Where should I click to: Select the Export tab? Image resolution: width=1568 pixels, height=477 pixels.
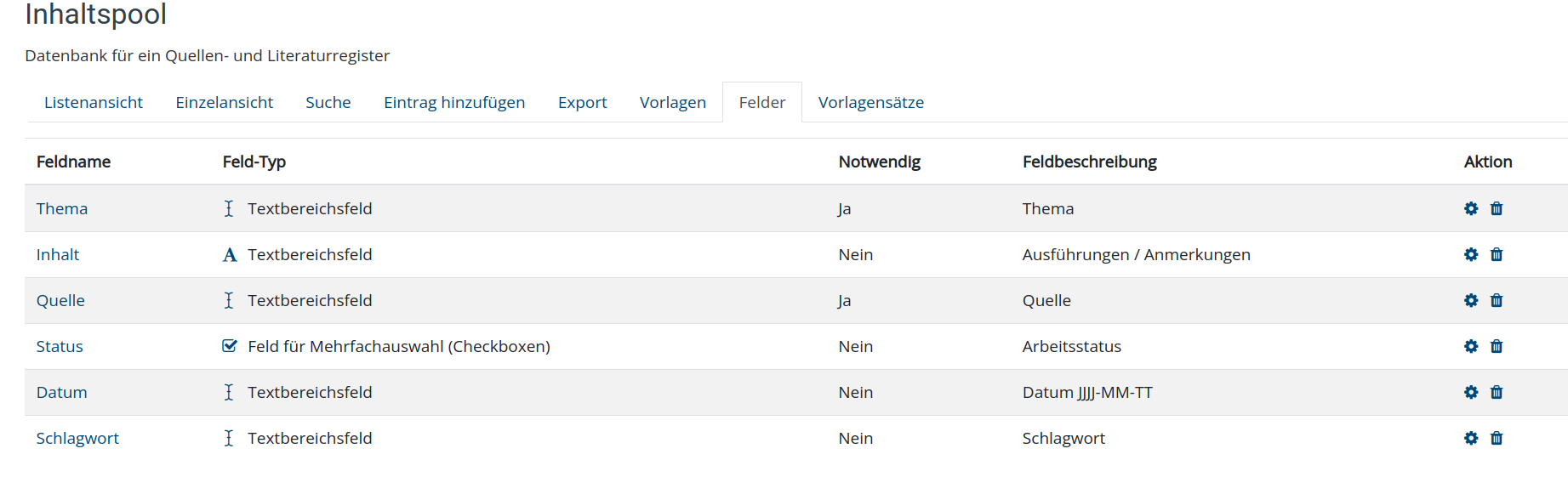(x=583, y=102)
